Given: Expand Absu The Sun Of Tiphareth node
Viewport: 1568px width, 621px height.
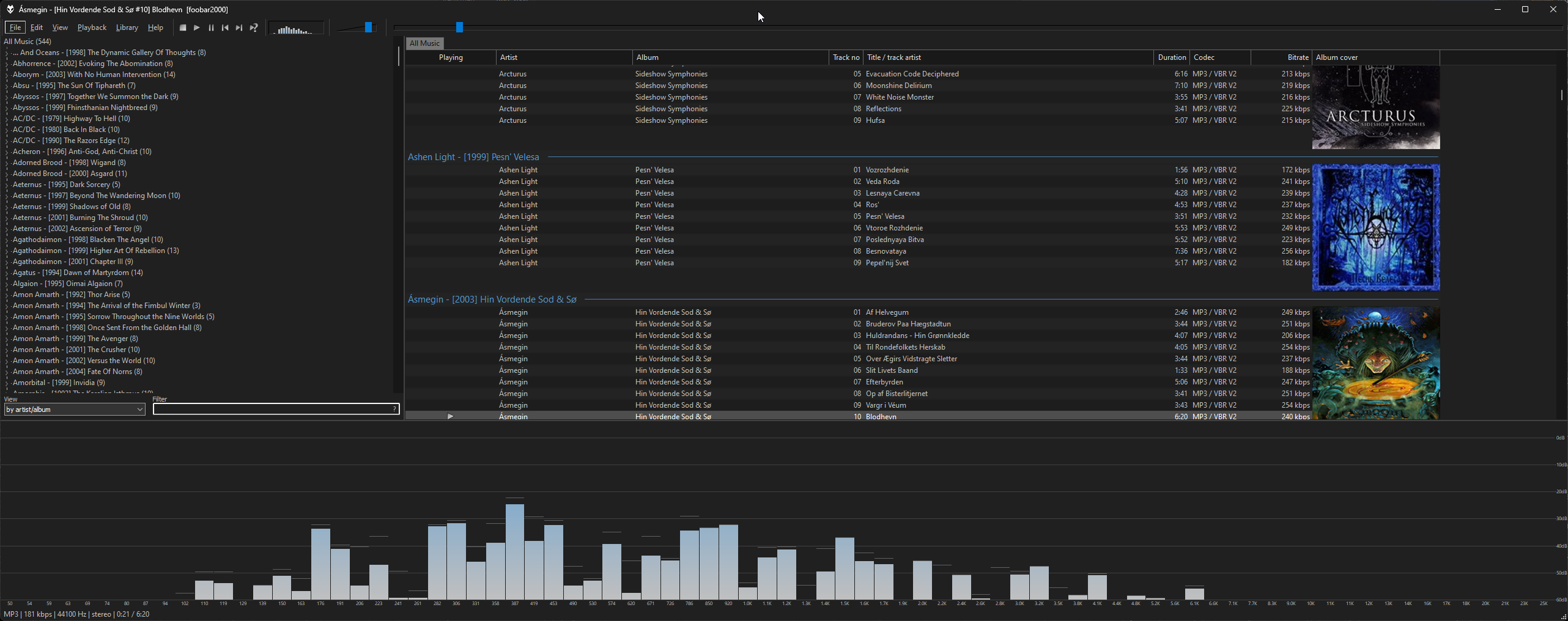Looking at the screenshot, I should click(x=7, y=86).
